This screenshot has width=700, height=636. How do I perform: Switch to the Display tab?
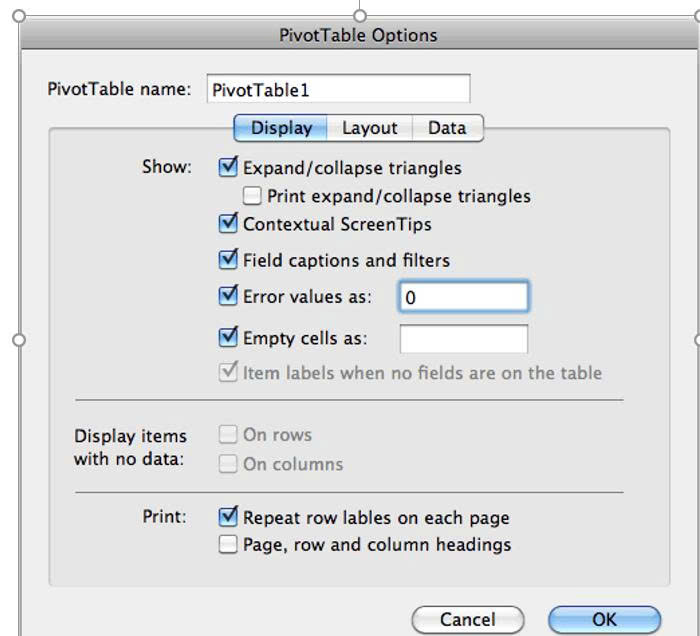[x=281, y=128]
